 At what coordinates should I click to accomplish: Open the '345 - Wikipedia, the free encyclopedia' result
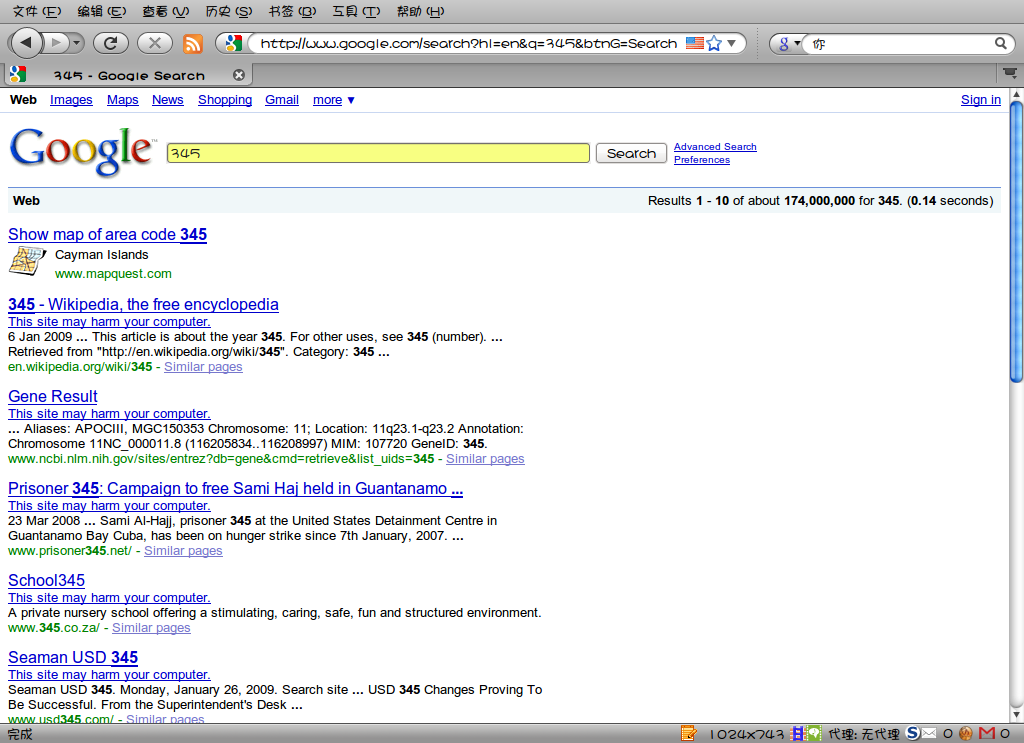coord(143,304)
